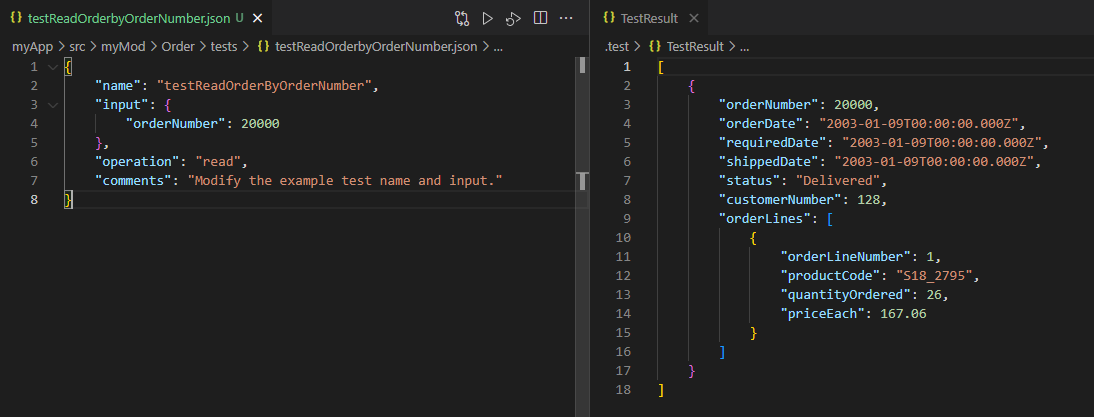Open .test in the right breadcrumb
This screenshot has width=1094, height=417.
coord(616,47)
